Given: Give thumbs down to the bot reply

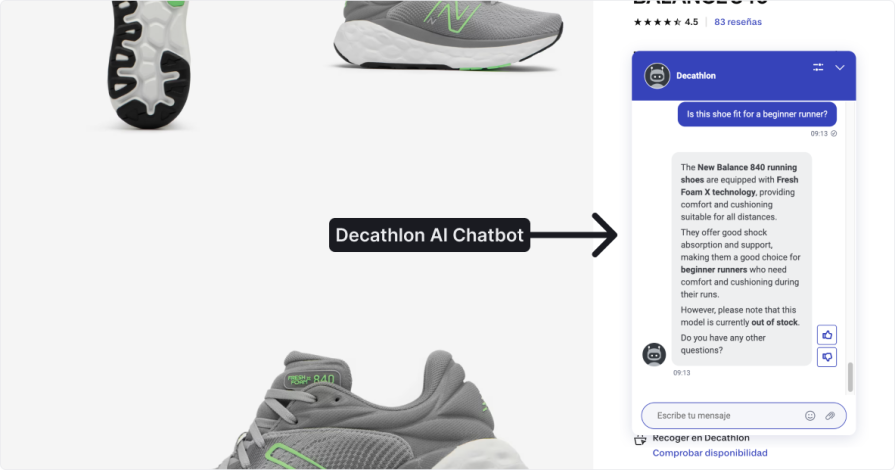Looking at the screenshot, I should [x=827, y=357].
